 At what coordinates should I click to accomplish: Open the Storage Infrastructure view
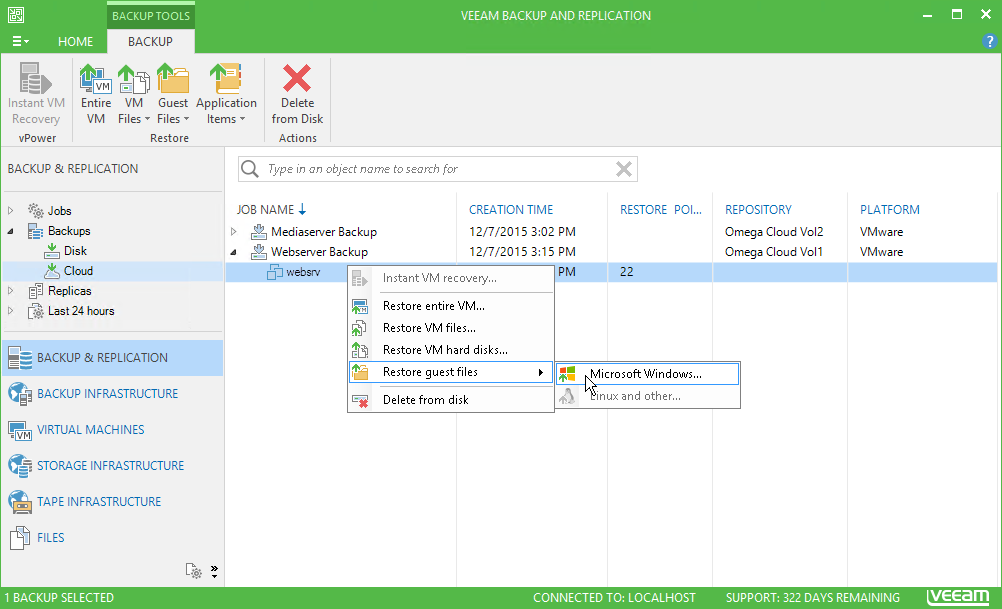[111, 466]
